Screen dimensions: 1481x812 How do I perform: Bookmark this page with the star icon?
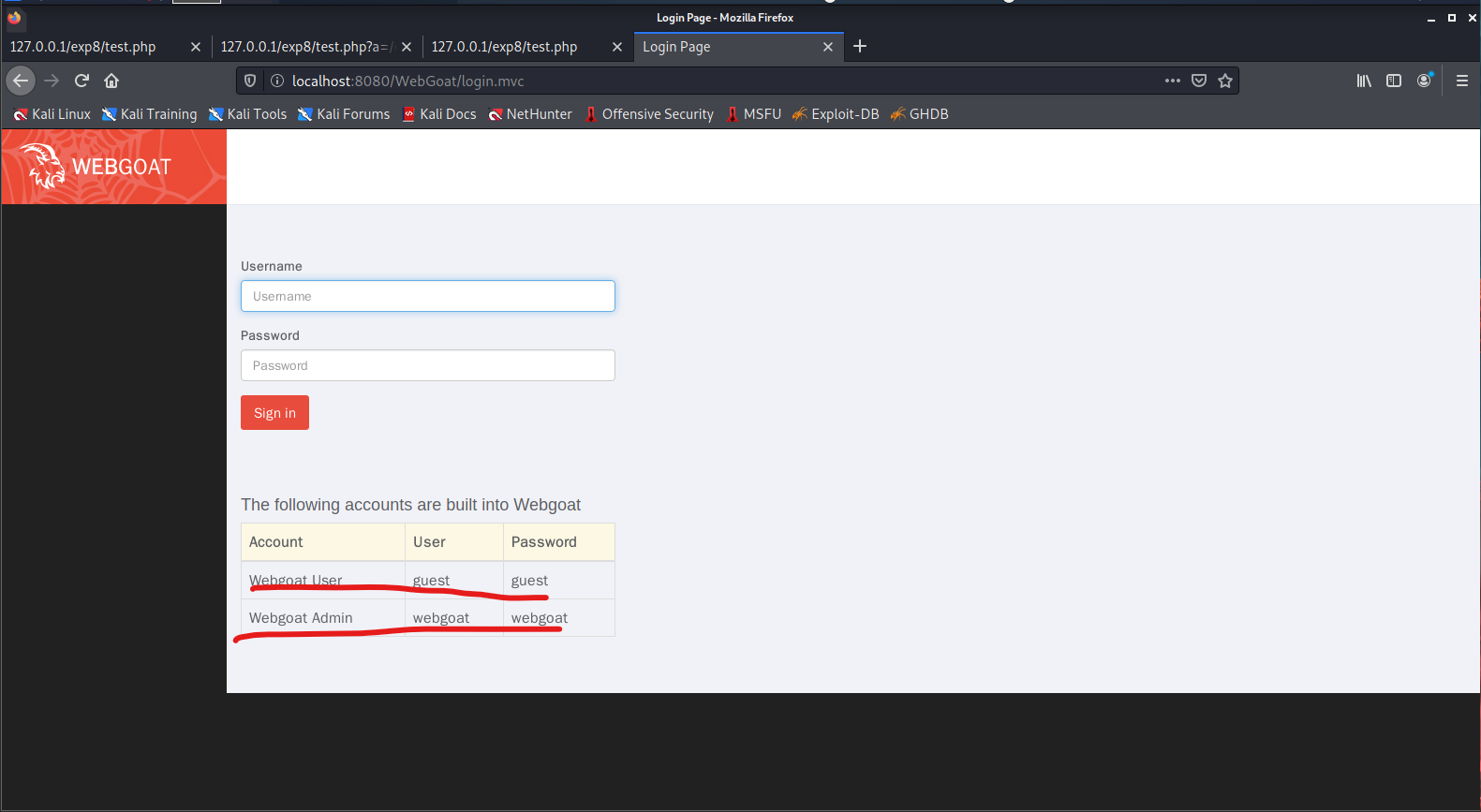click(x=1225, y=81)
